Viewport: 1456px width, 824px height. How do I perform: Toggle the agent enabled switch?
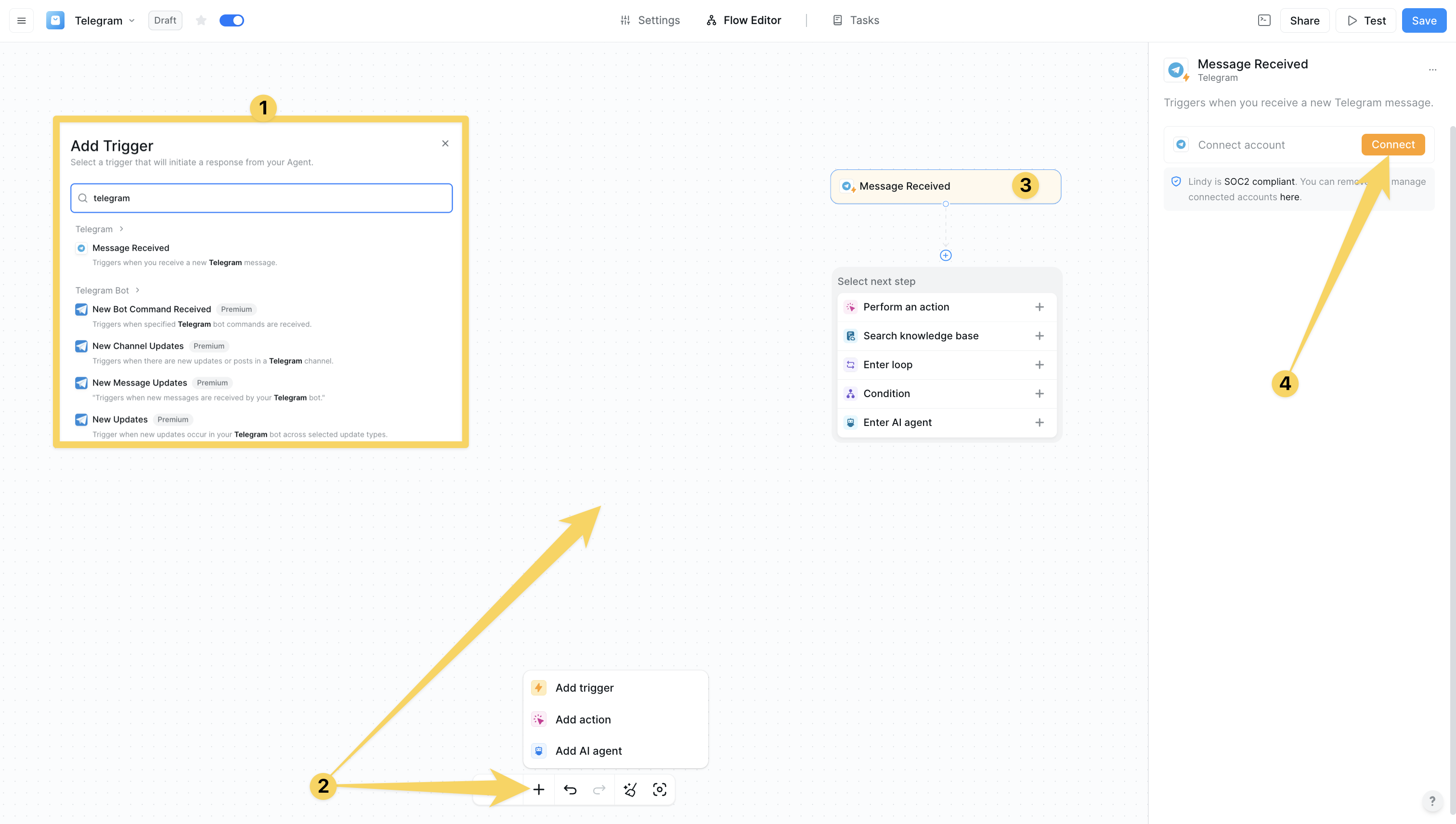pyautogui.click(x=232, y=20)
